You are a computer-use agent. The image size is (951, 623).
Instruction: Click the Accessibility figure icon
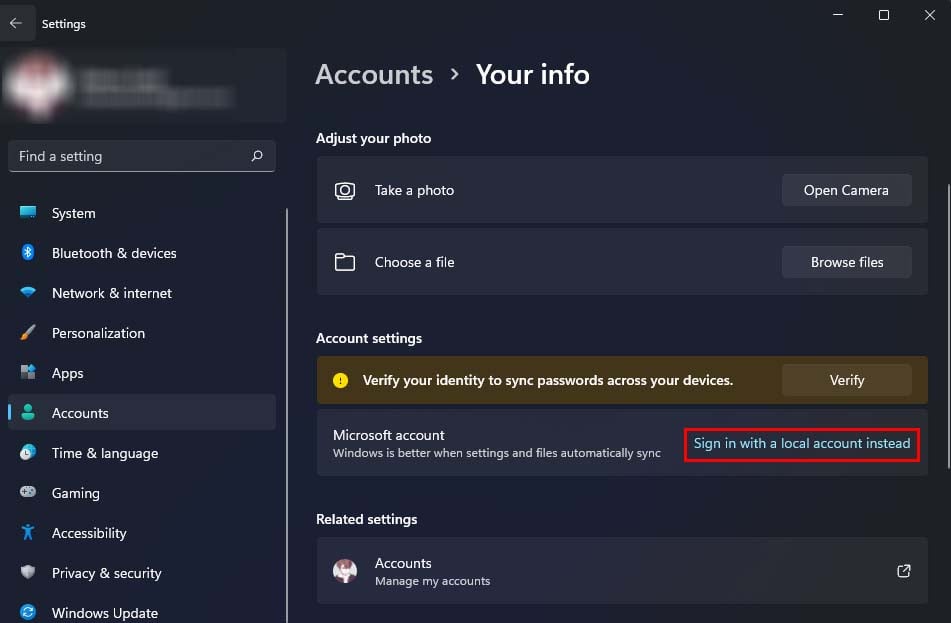[x=28, y=532]
